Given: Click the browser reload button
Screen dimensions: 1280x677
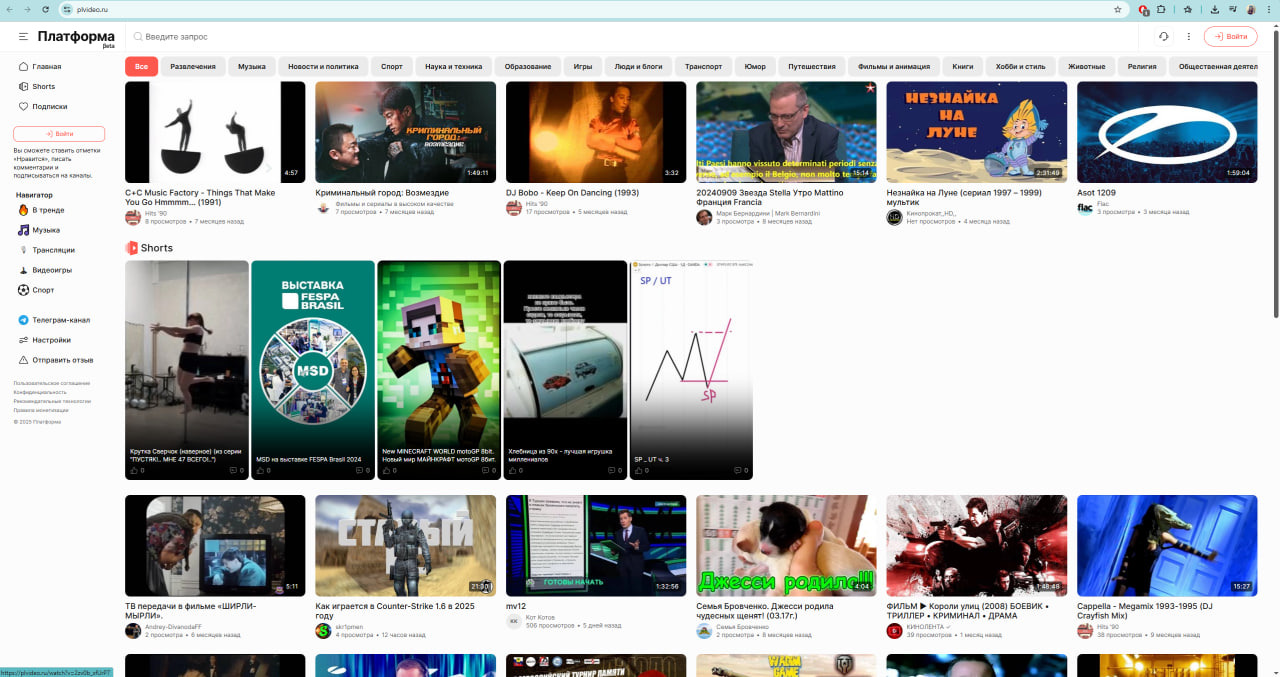Looking at the screenshot, I should [45, 9].
